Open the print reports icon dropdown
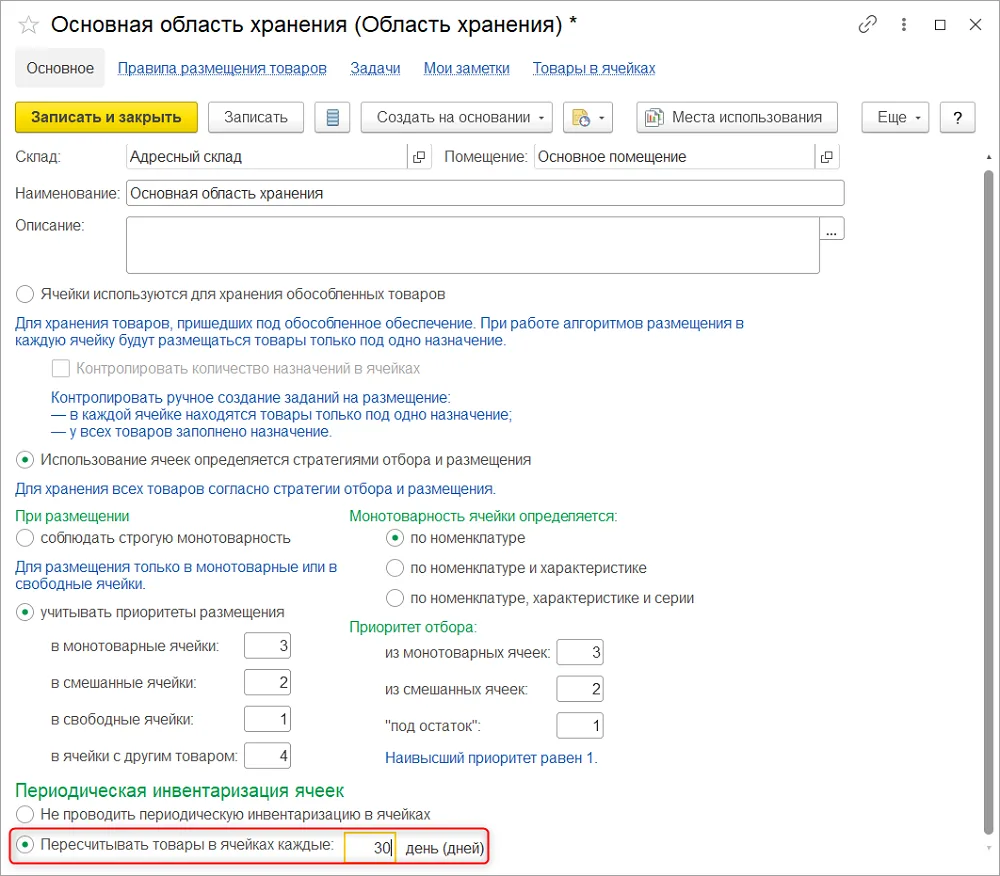This screenshot has width=1000, height=876. [588, 117]
